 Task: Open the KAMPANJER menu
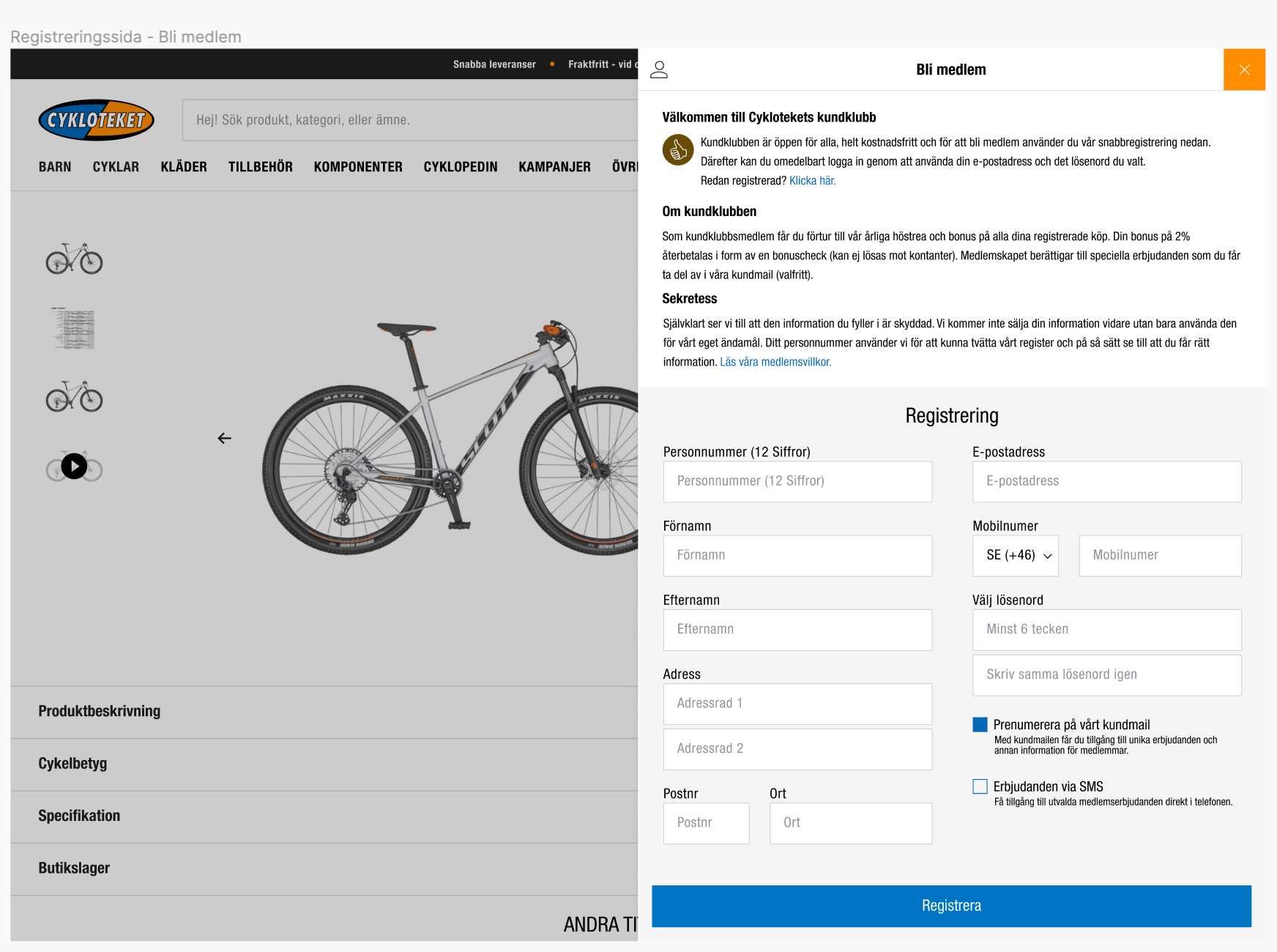pos(555,167)
